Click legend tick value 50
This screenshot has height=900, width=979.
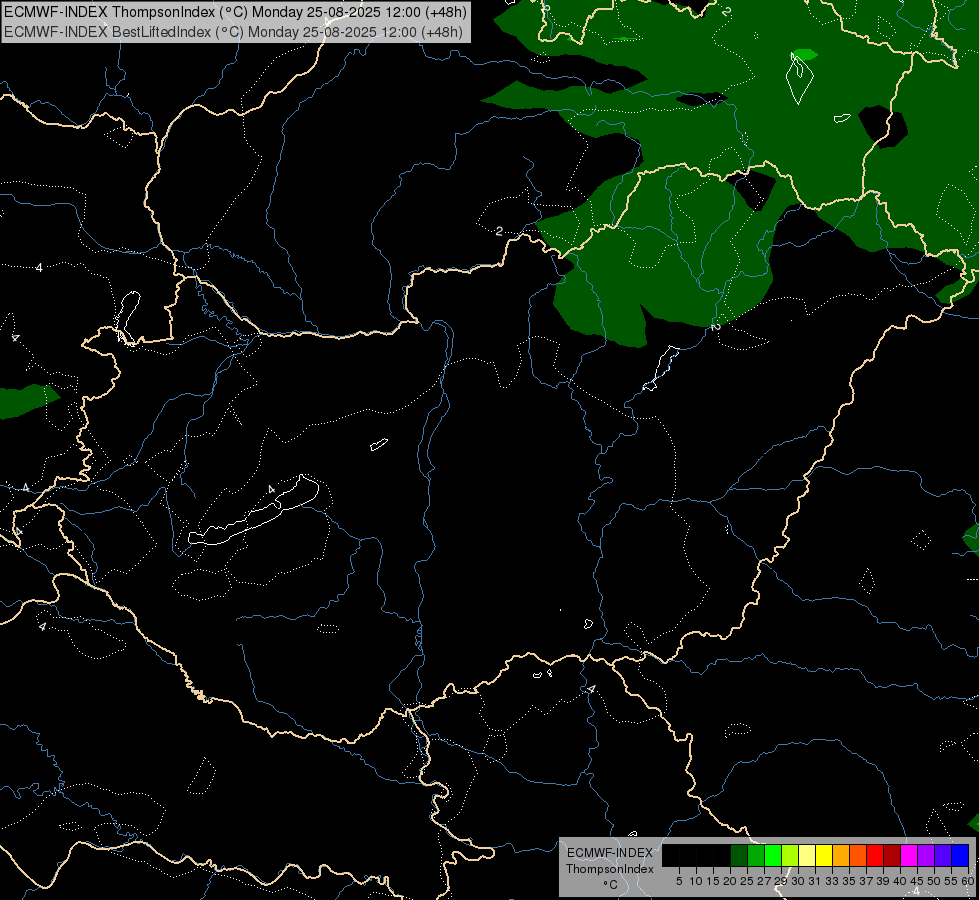click(934, 881)
